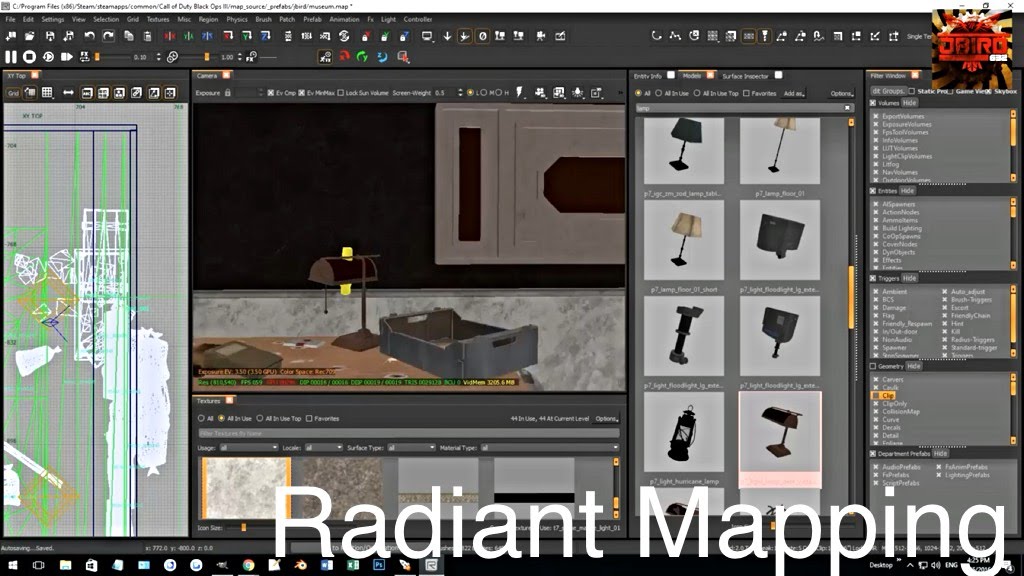Open the Surface Type dropdown
Viewport: 1024px width, 576px height.
coord(411,447)
